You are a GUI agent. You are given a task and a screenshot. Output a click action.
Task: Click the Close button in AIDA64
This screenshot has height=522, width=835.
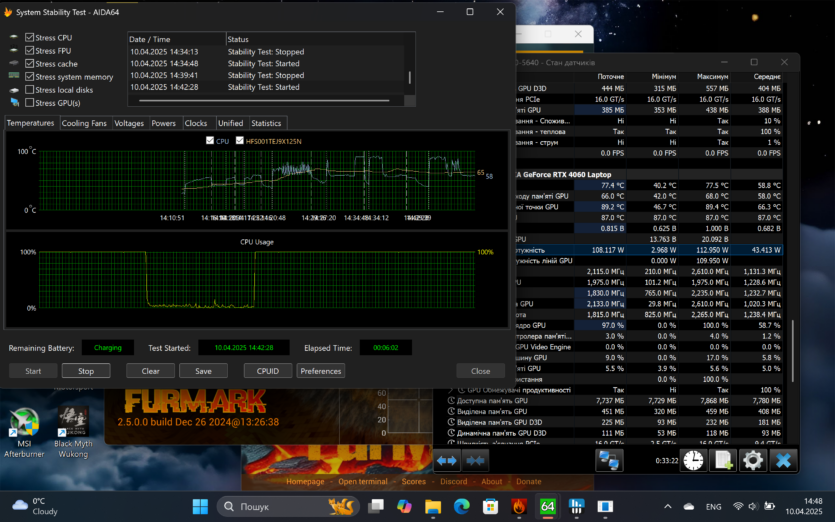click(x=480, y=371)
